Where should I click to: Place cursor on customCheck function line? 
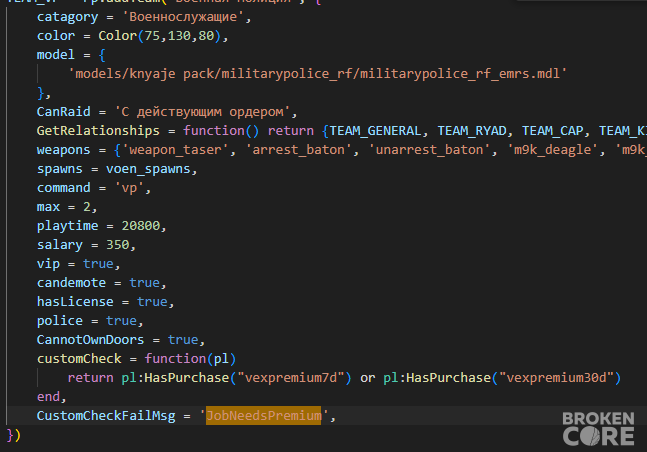pyautogui.click(x=136, y=359)
